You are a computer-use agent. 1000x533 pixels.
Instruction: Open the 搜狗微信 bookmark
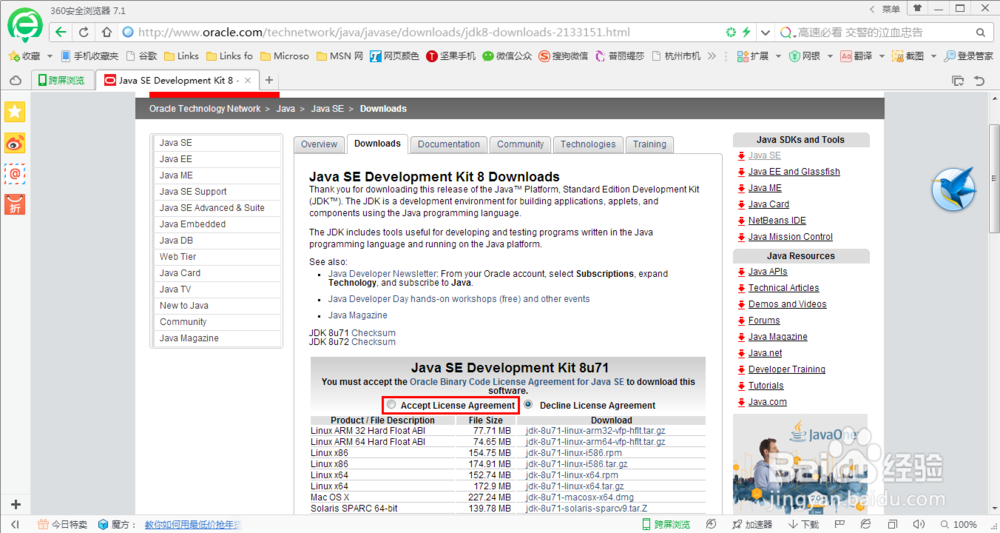(x=563, y=56)
